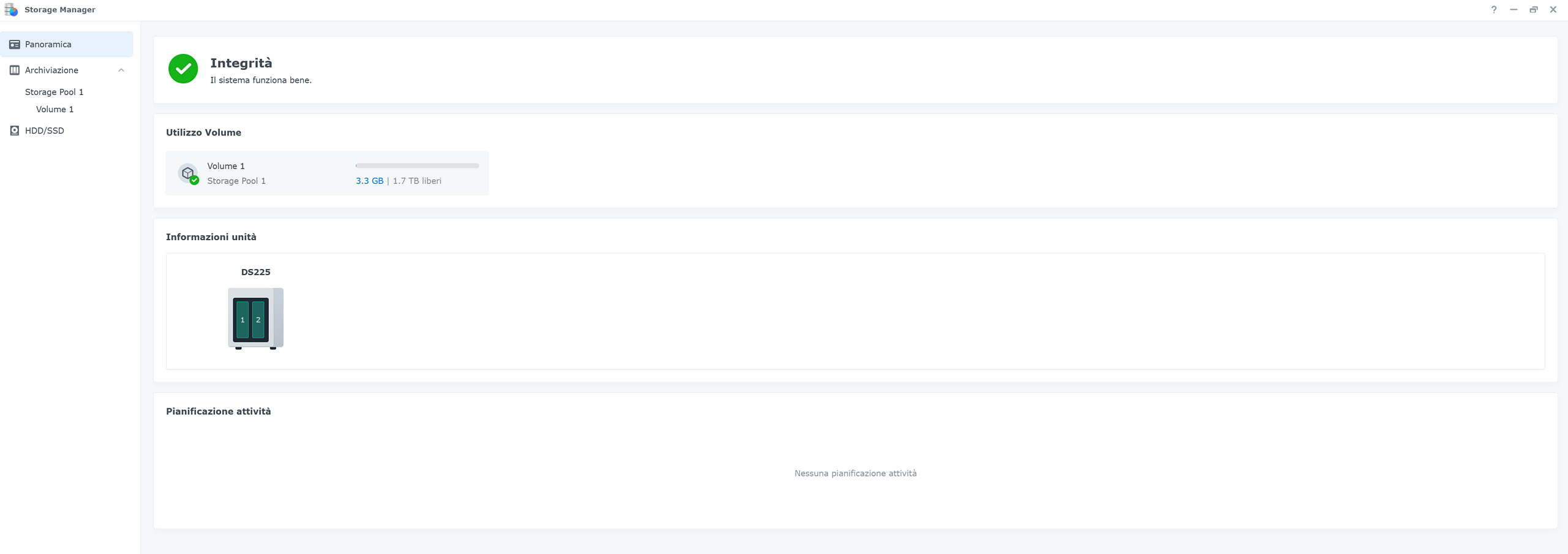1568x554 pixels.
Task: Click the HDD/SSD drive icon
Action: tap(15, 131)
